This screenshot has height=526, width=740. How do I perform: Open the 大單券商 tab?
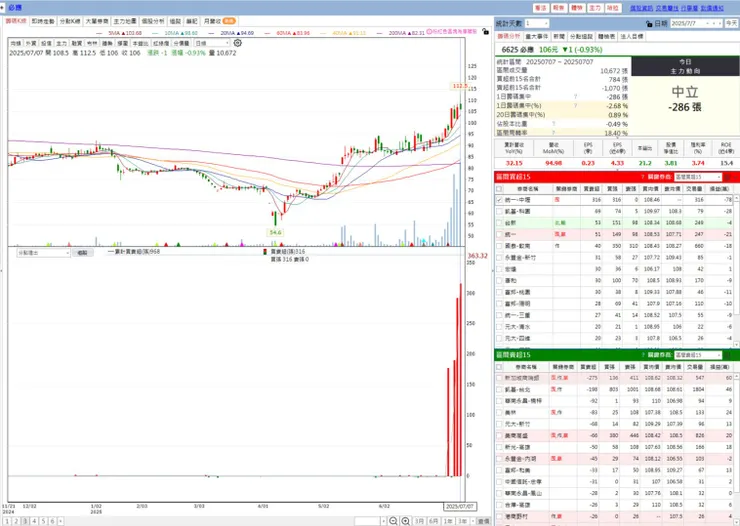[x=97, y=21]
